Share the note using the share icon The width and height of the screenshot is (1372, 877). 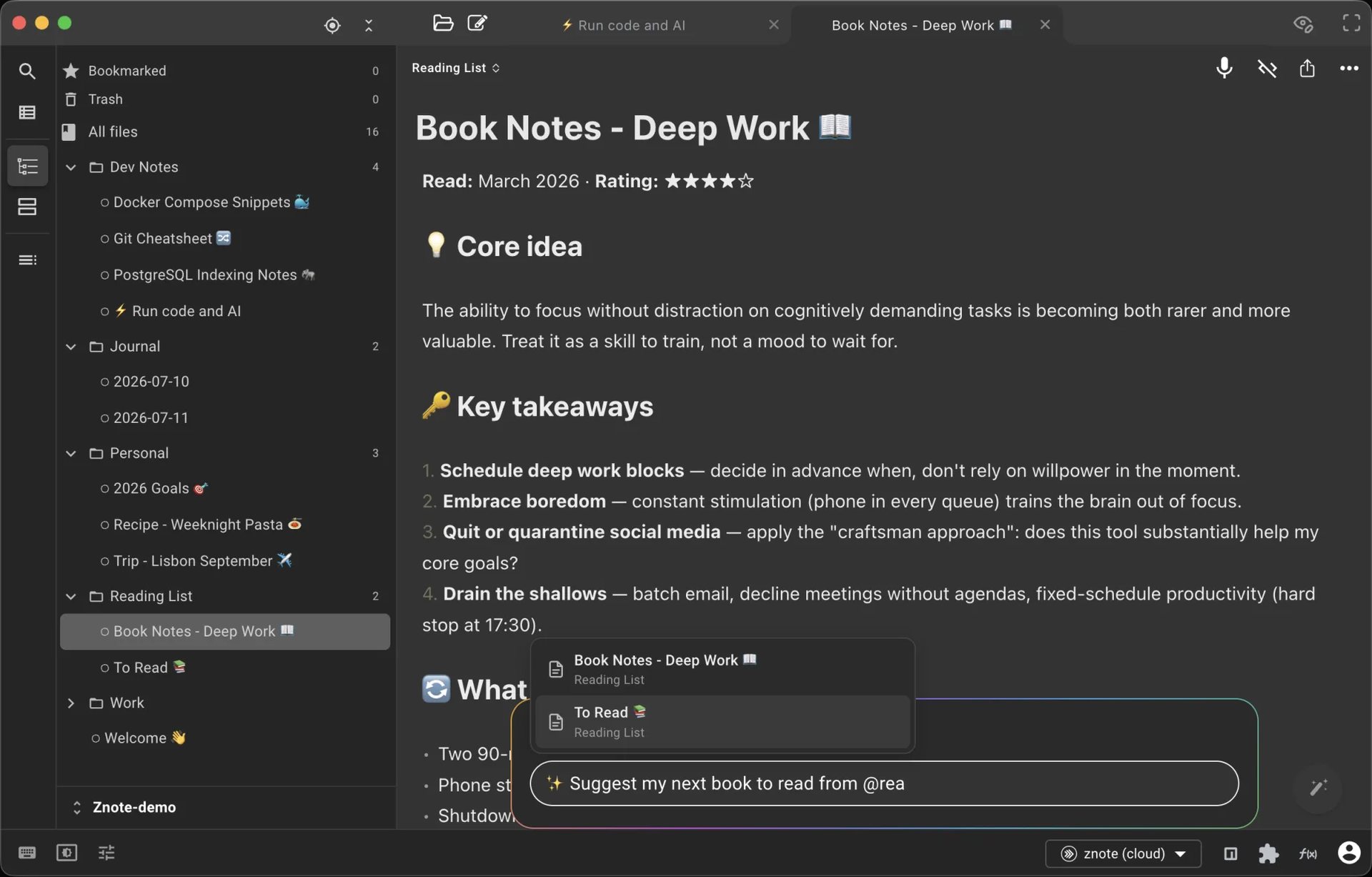pos(1307,68)
